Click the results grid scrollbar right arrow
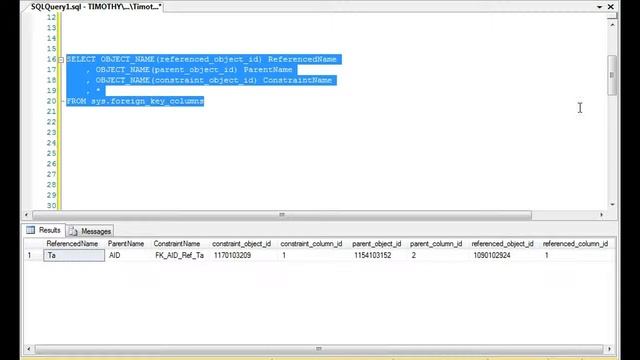Image resolution: width=640 pixels, height=360 pixels. pos(609,349)
